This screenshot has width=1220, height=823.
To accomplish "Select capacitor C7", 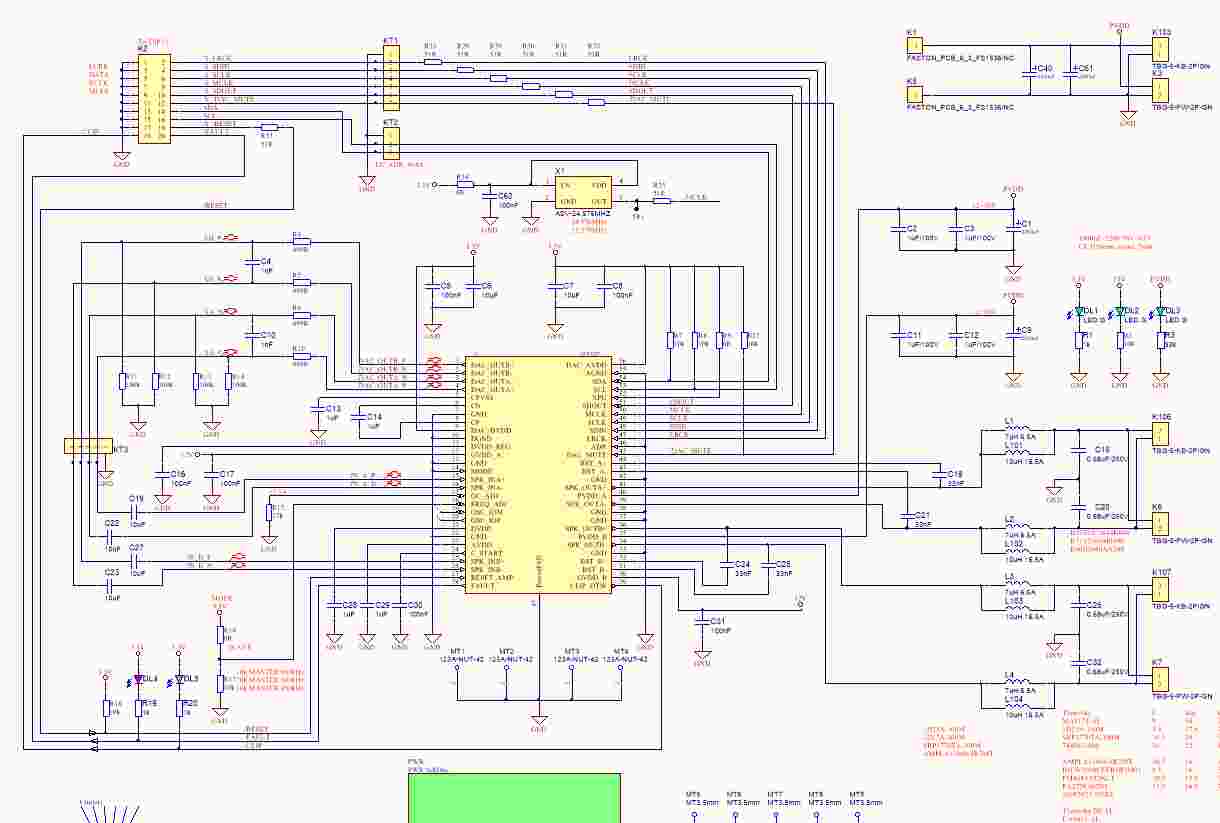I will click(x=555, y=286).
